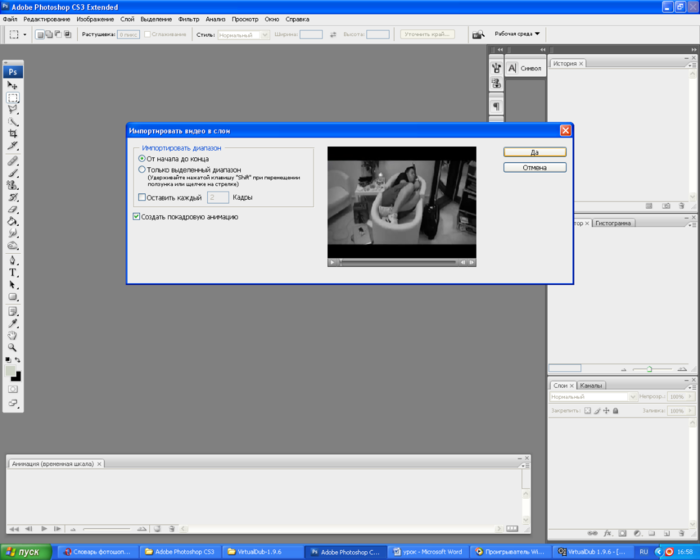Select the Brush tool
700x560 pixels.
12,173
